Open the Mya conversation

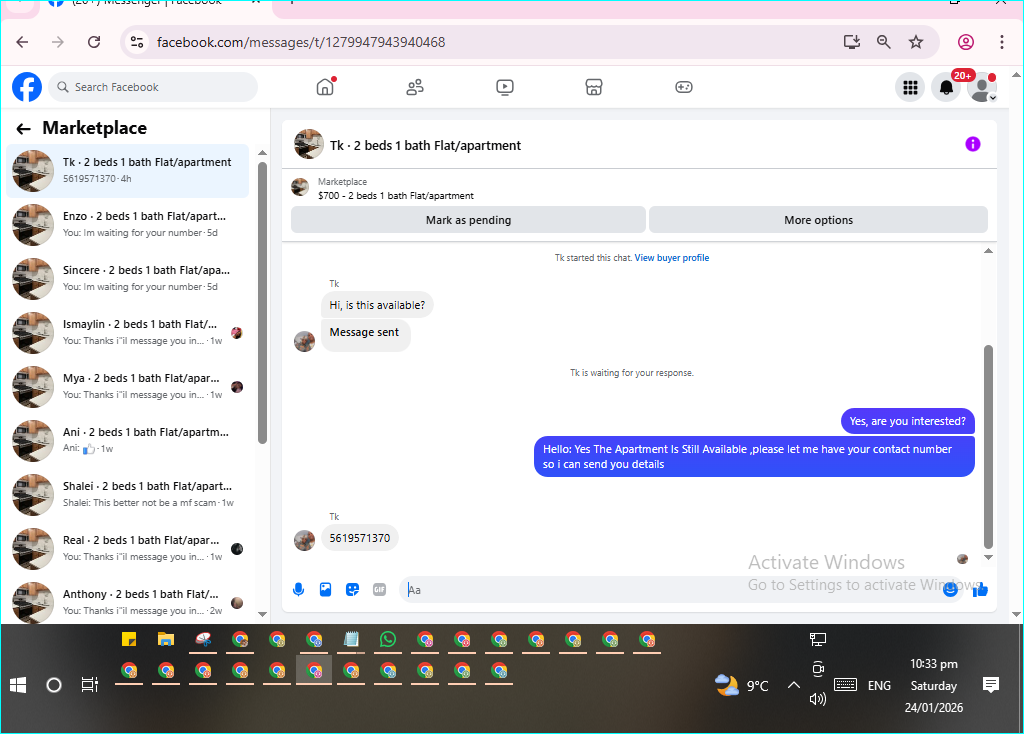(127, 387)
